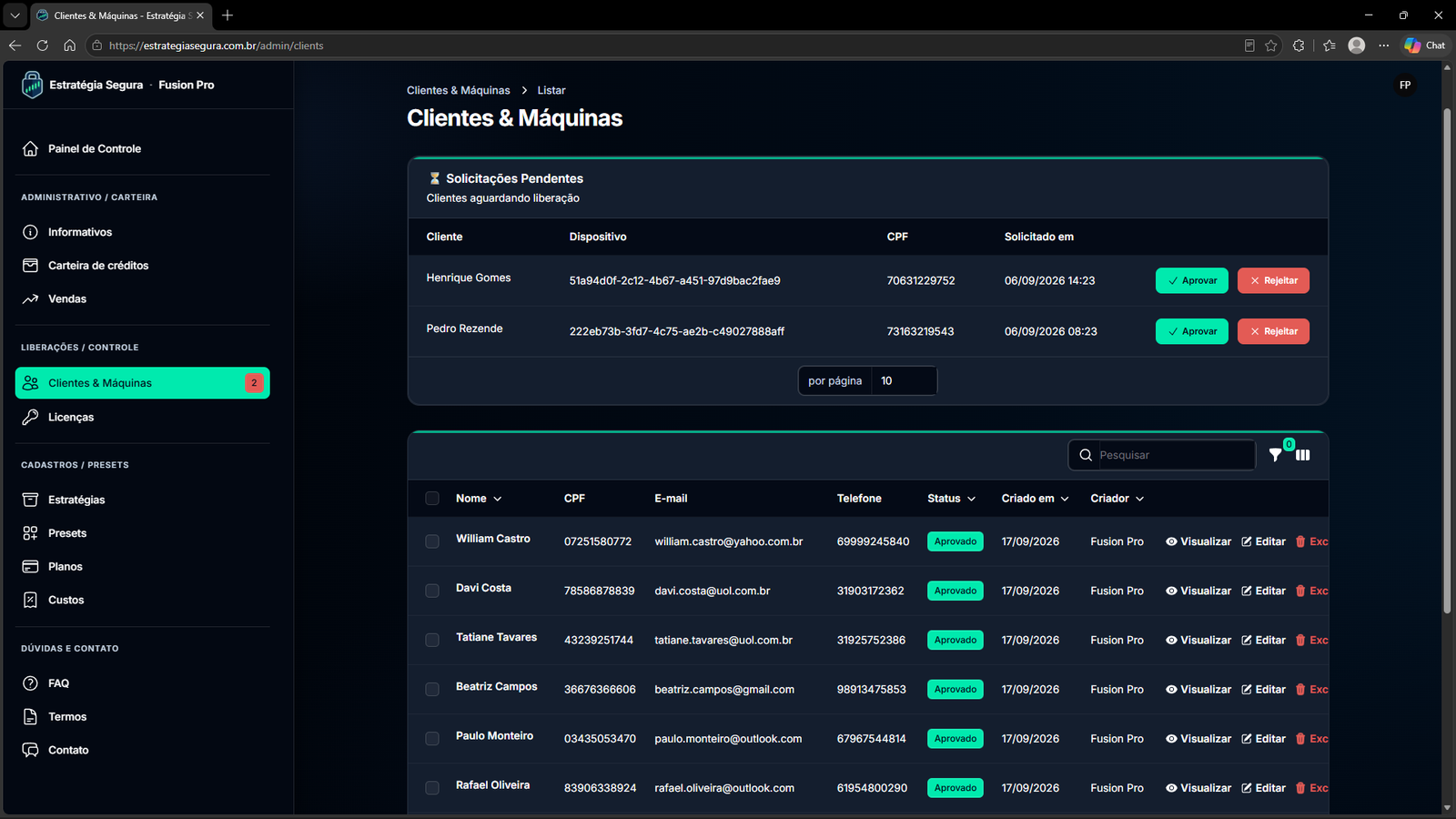Click the Pesquisar search field
1456x819 pixels.
(1175, 455)
